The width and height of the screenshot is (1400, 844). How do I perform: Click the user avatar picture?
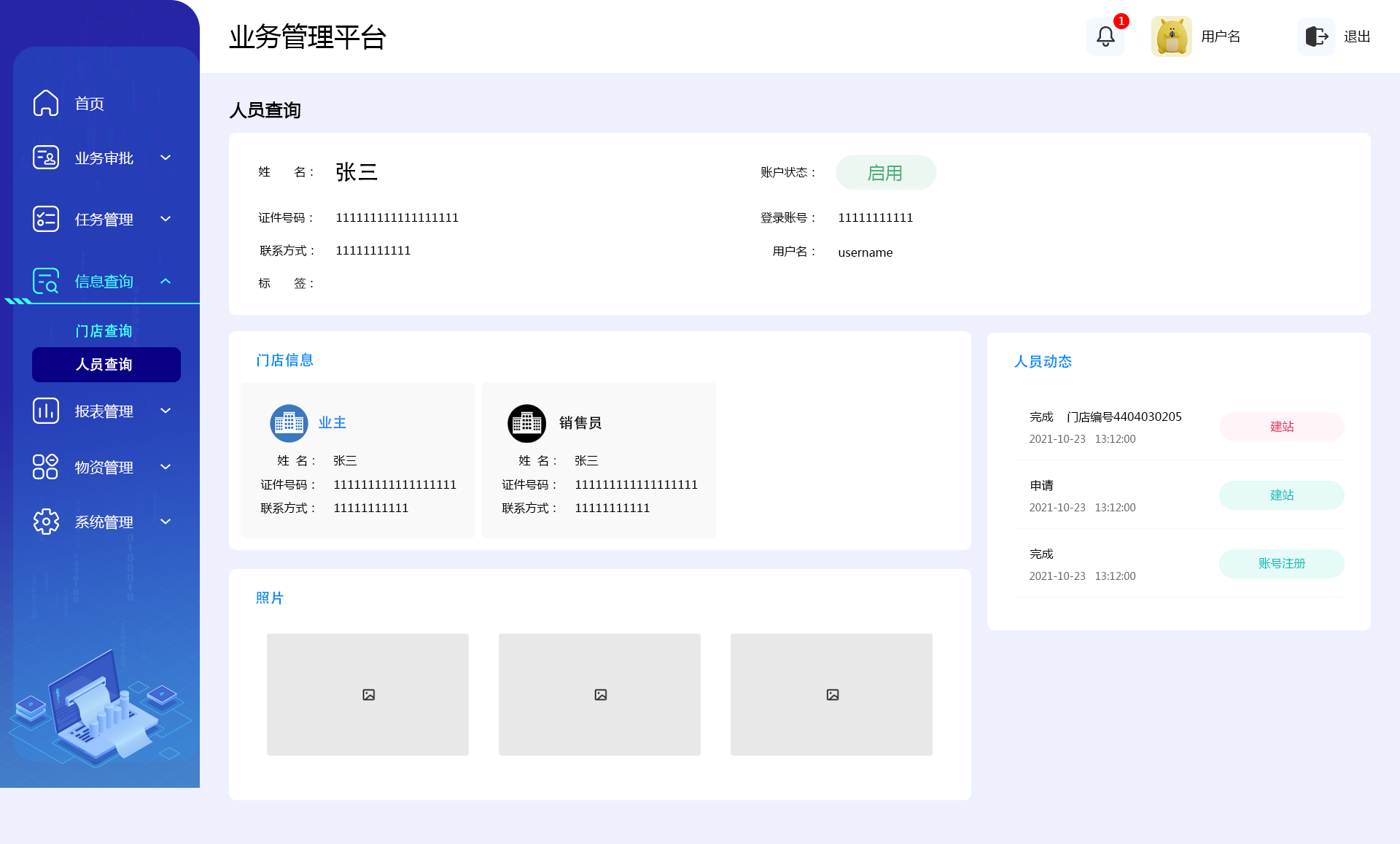[1171, 36]
